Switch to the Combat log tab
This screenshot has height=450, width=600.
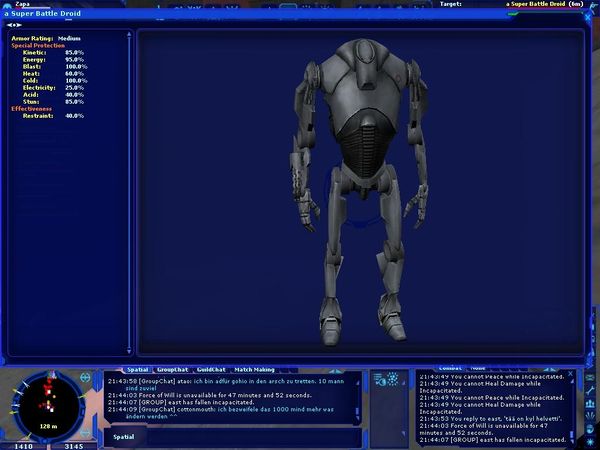[x=449, y=368]
